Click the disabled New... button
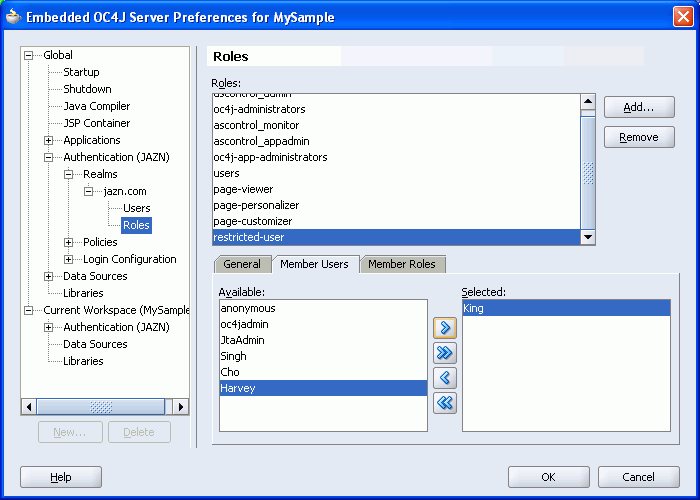Screen dimensions: 700x500 click(70, 432)
